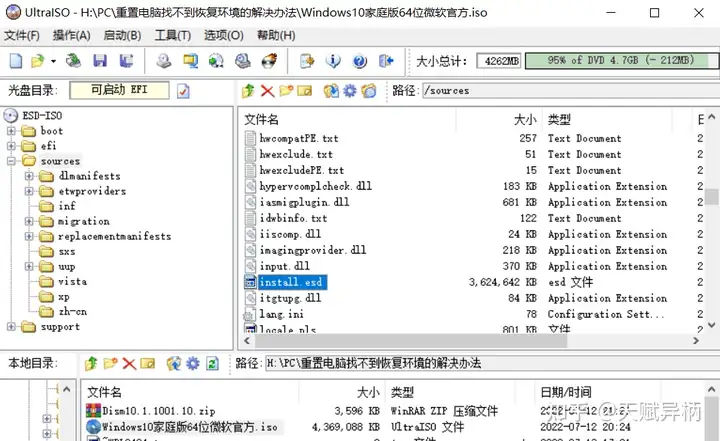
Task: Click the rightmost icon in the disc panel toolbar
Action: pos(368,90)
